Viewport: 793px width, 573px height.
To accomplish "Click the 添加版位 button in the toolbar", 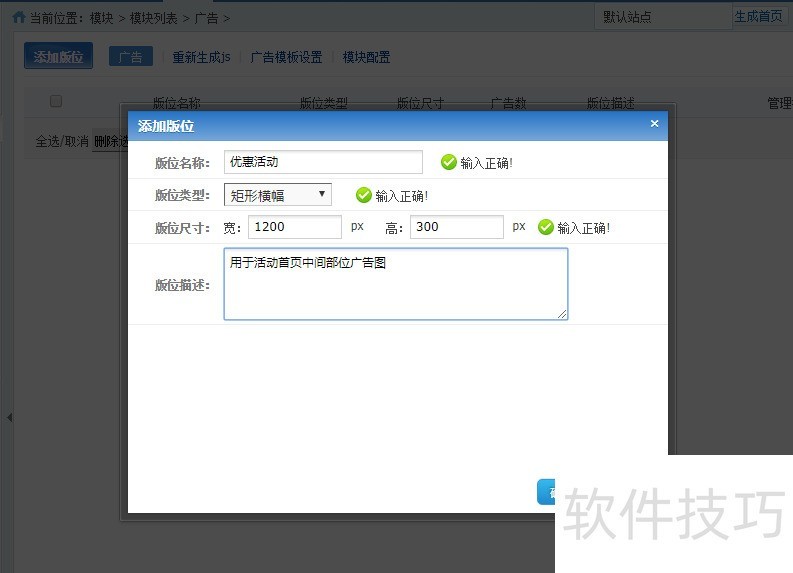I will [59, 56].
